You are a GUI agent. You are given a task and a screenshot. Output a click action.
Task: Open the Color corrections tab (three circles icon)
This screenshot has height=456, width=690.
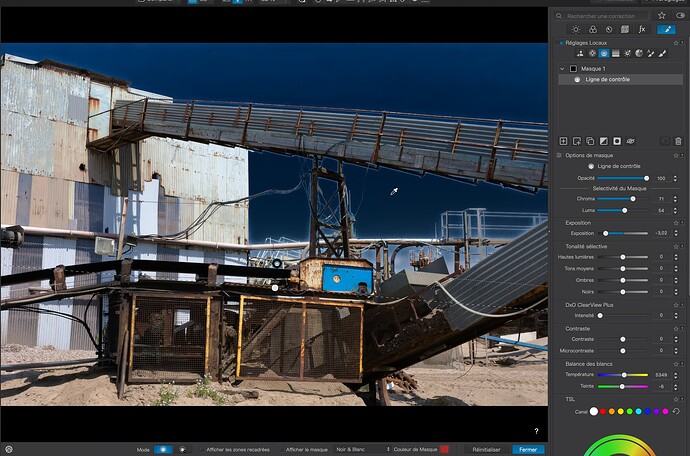(x=593, y=29)
